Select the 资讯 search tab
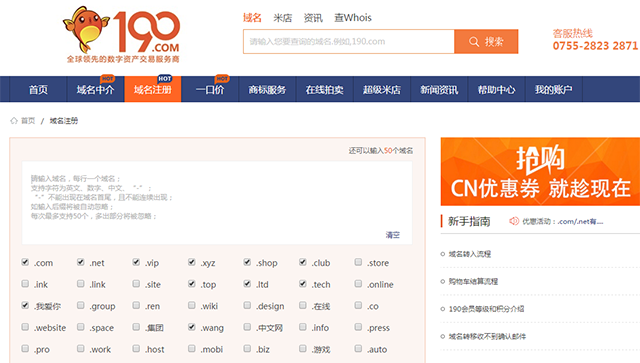 click(x=313, y=18)
